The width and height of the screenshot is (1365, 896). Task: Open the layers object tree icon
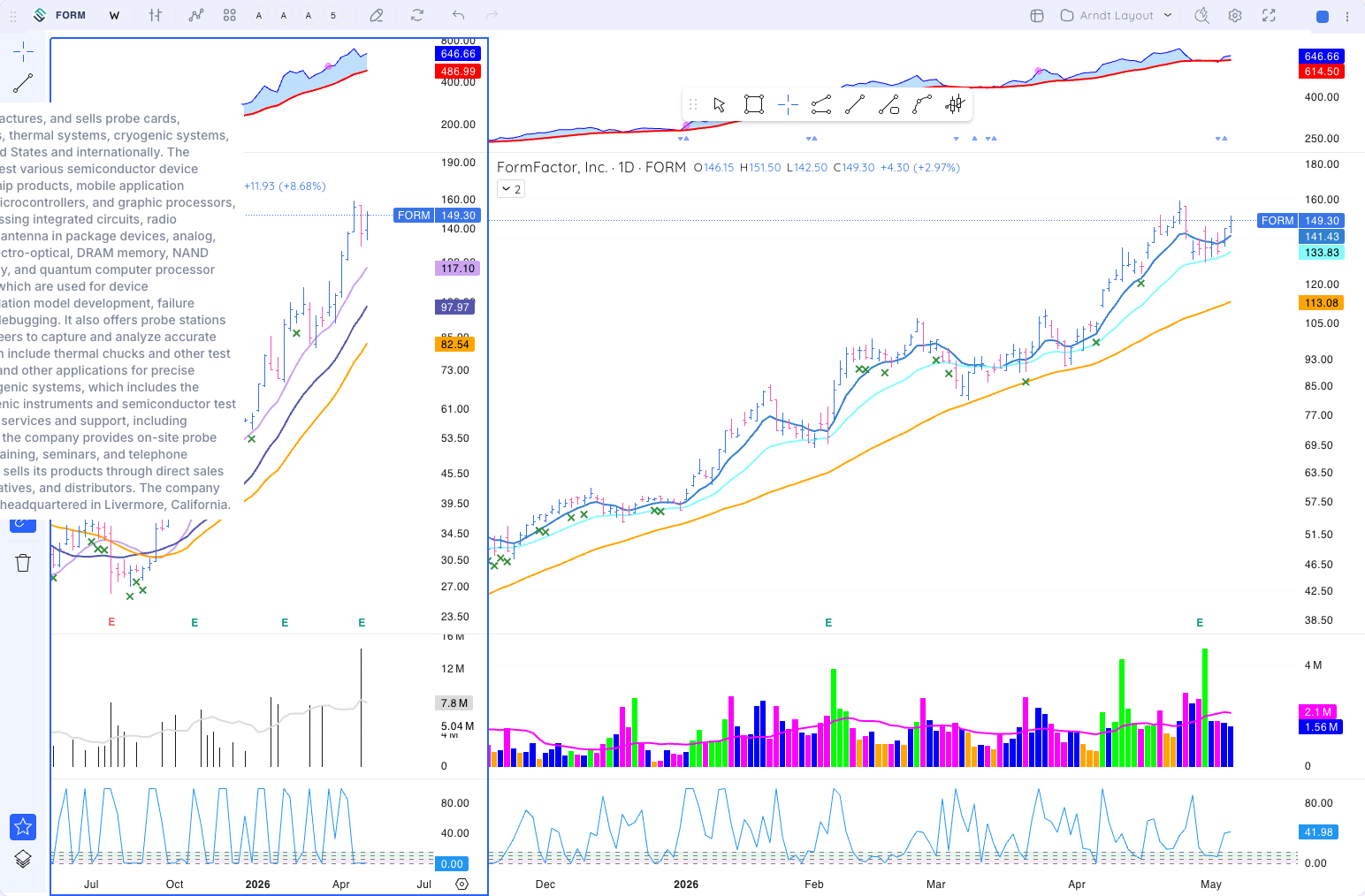(x=23, y=859)
